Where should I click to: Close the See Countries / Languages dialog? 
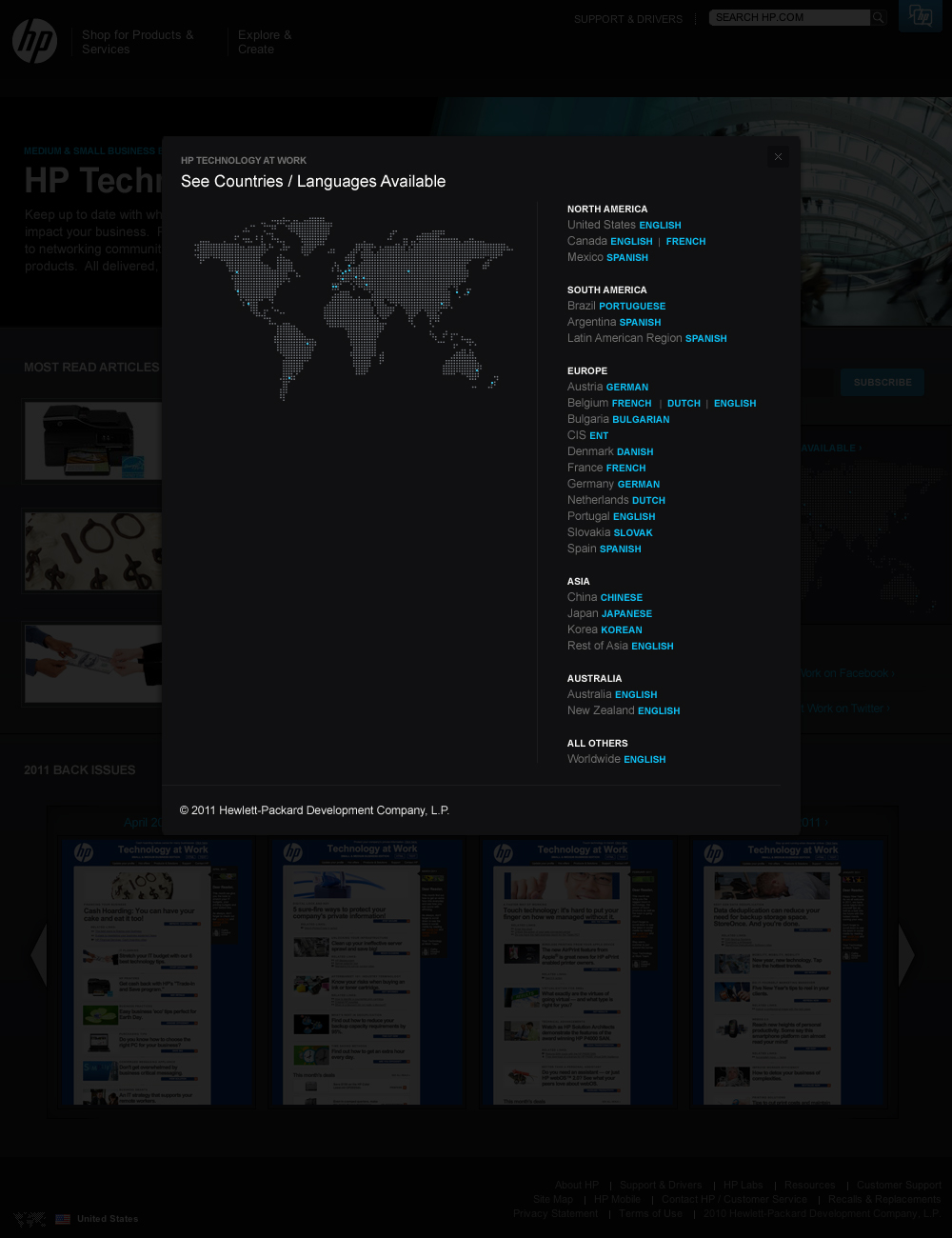pos(778,156)
